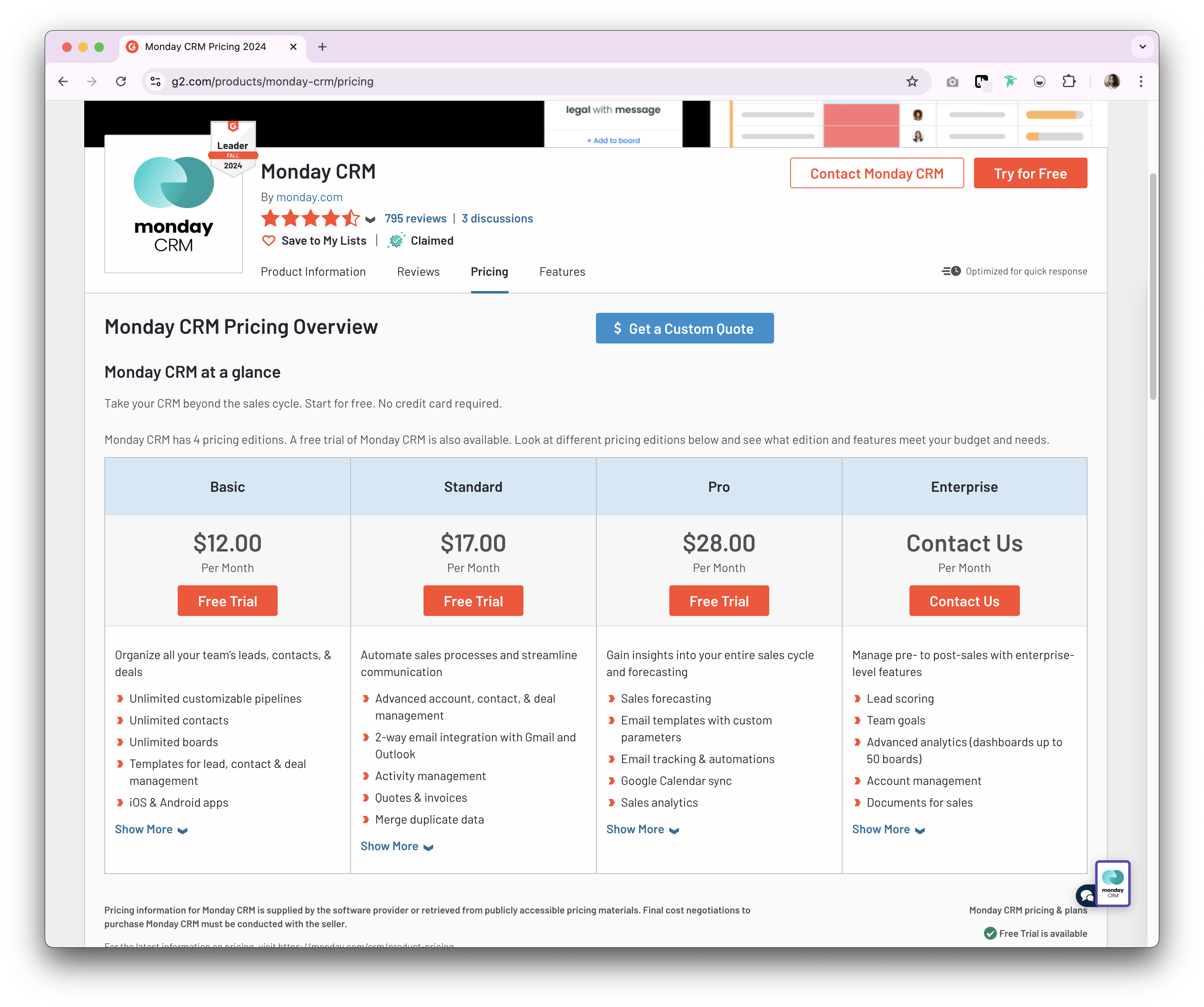
Task: Click the Claimed verification badge icon
Action: point(397,241)
